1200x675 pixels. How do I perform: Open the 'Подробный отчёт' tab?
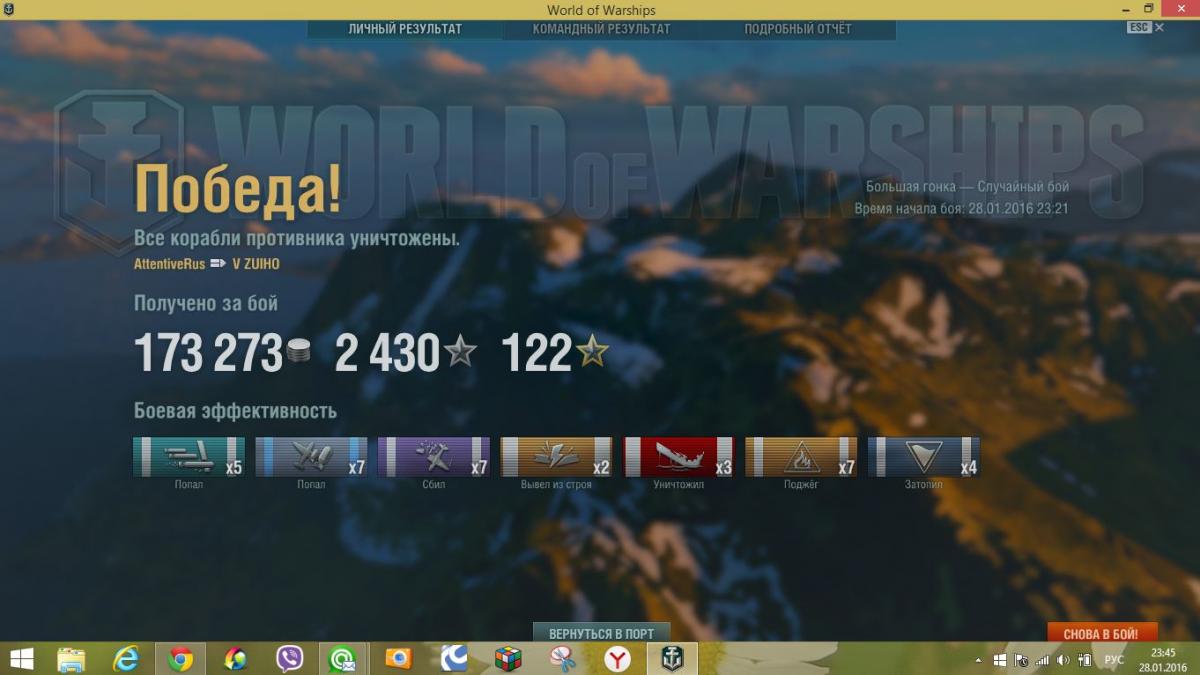[x=797, y=29]
